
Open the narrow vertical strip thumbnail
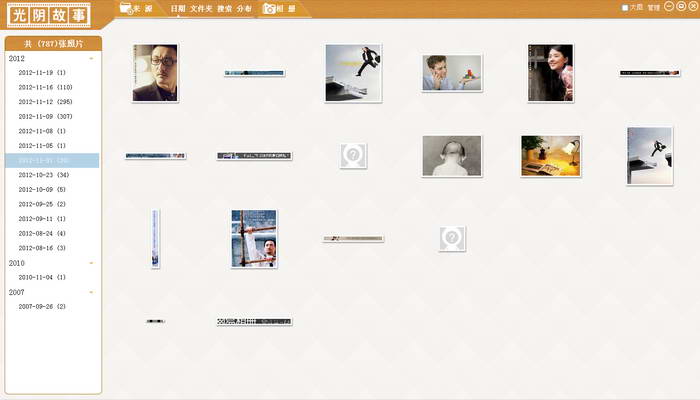155,239
